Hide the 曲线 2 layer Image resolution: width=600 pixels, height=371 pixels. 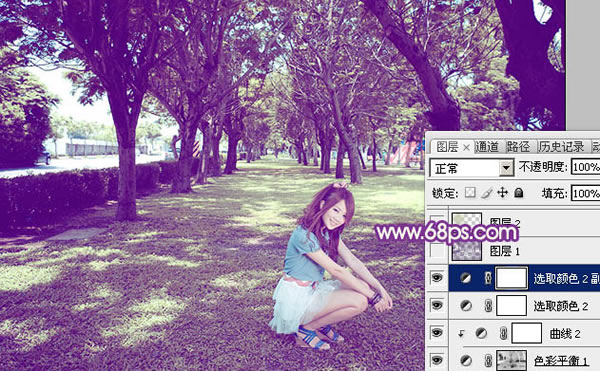437,333
